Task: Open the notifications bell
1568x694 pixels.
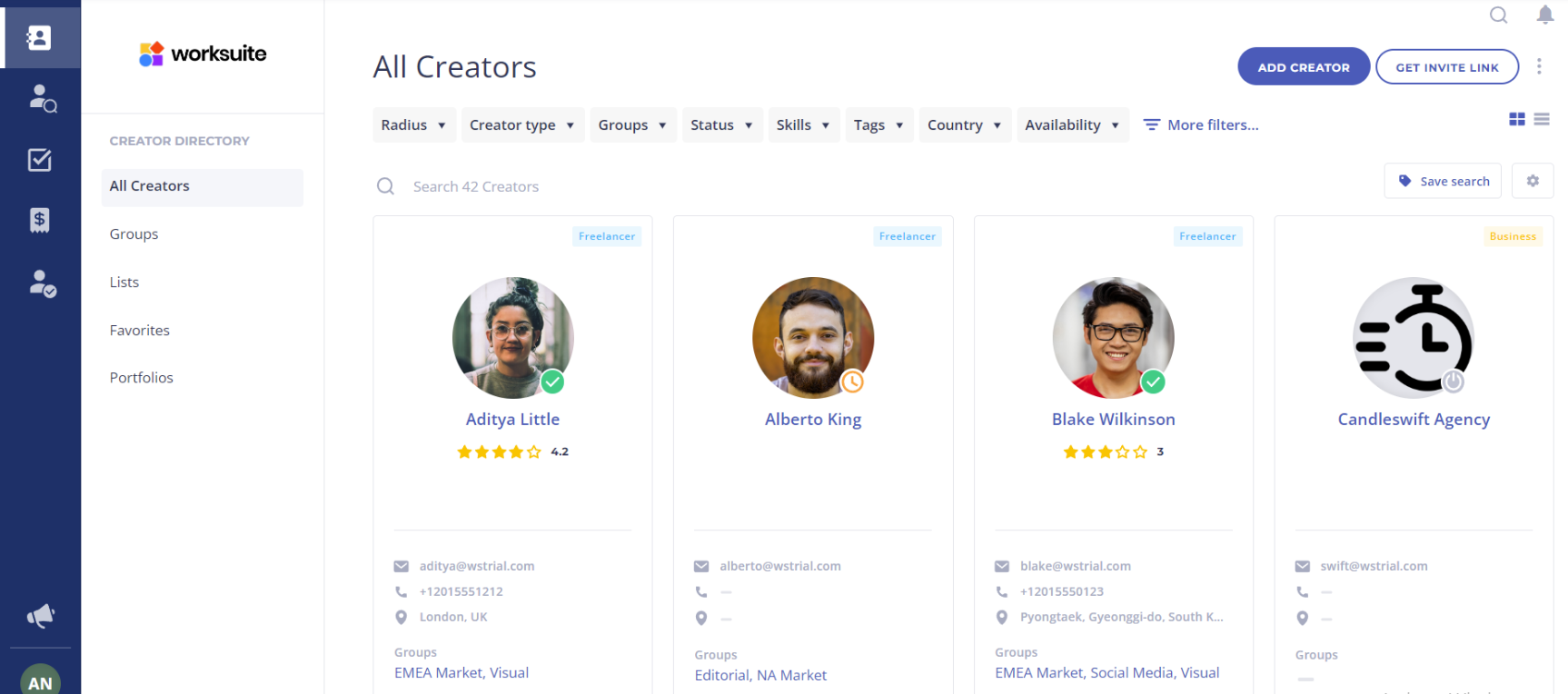Action: click(1545, 15)
